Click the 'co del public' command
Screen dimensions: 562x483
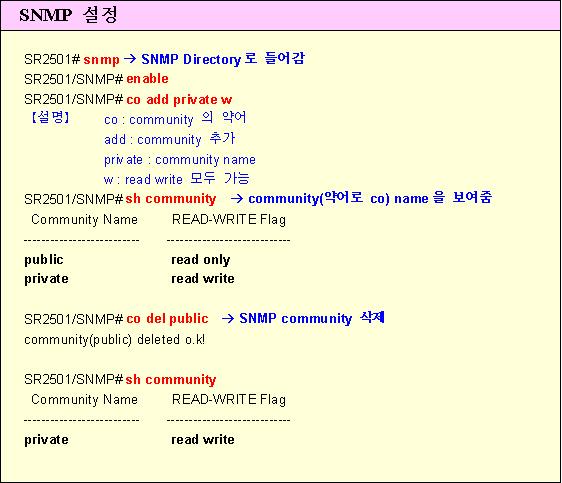click(x=167, y=319)
